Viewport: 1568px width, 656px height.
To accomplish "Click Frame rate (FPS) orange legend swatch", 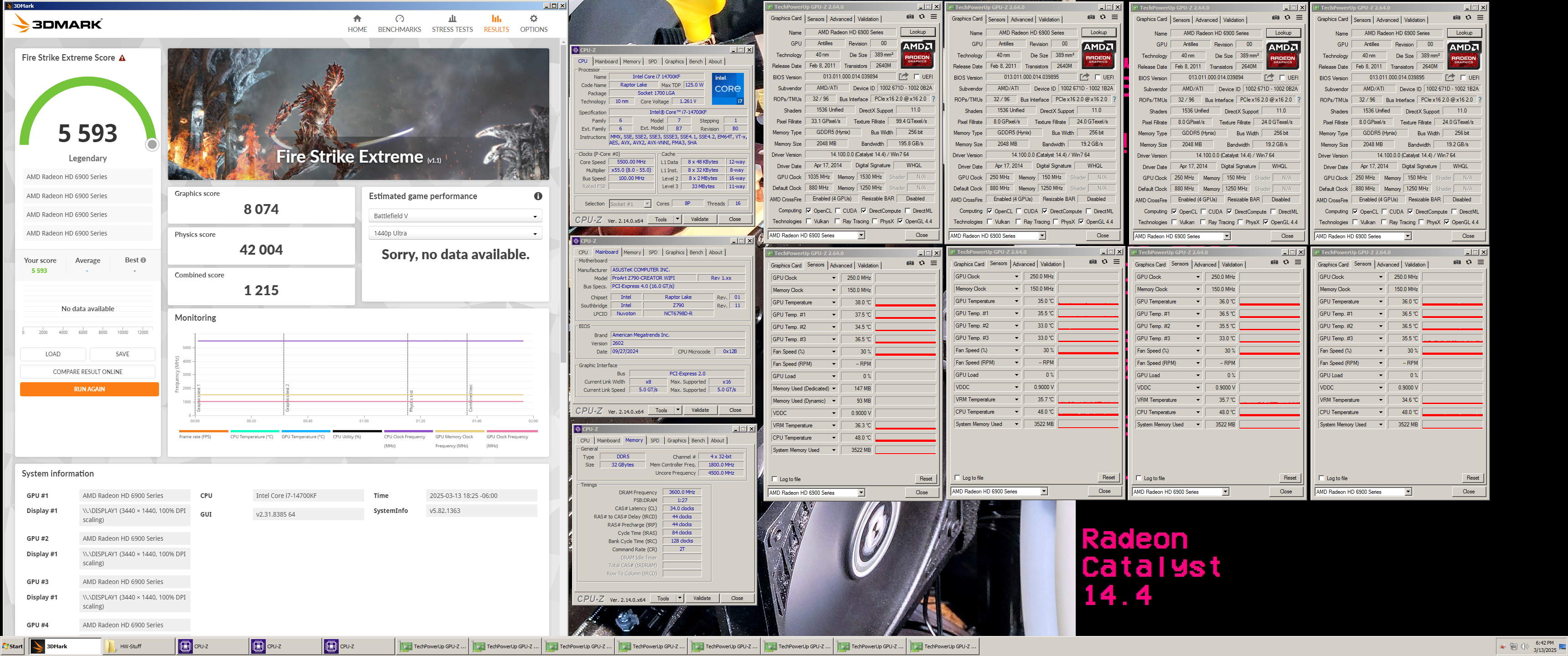I will click(203, 431).
